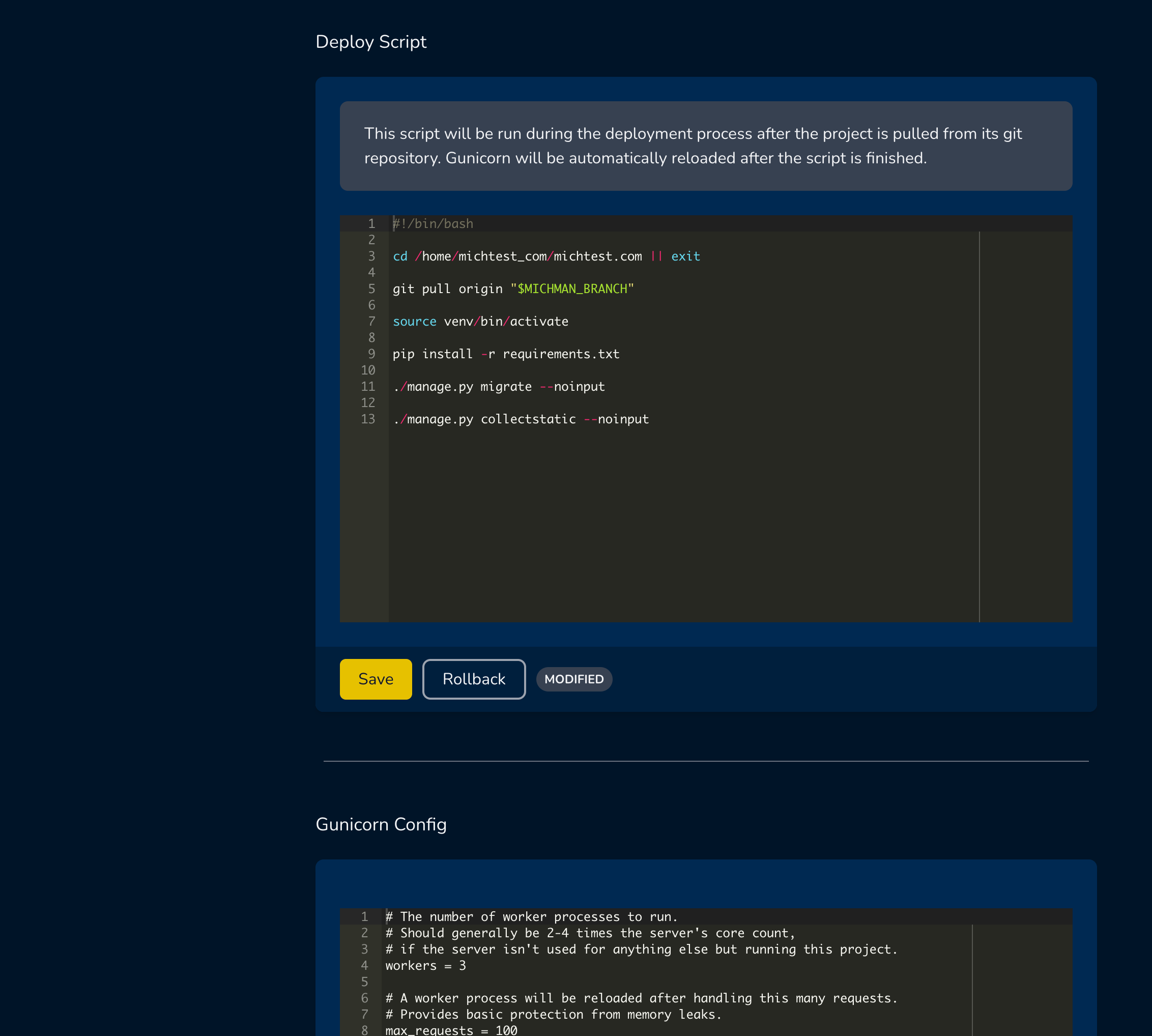
Task: Click the source venv/bin/activate line
Action: point(480,322)
